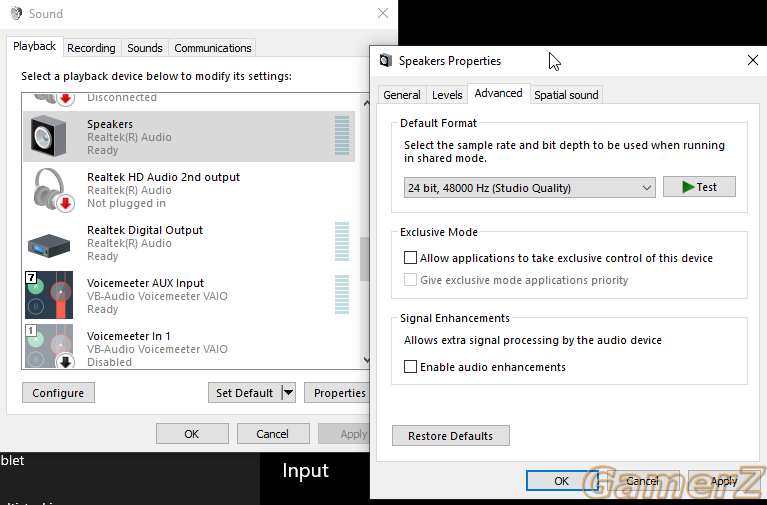Select the 'Realtek HD Audio 2nd output' text

pyautogui.click(x=163, y=177)
